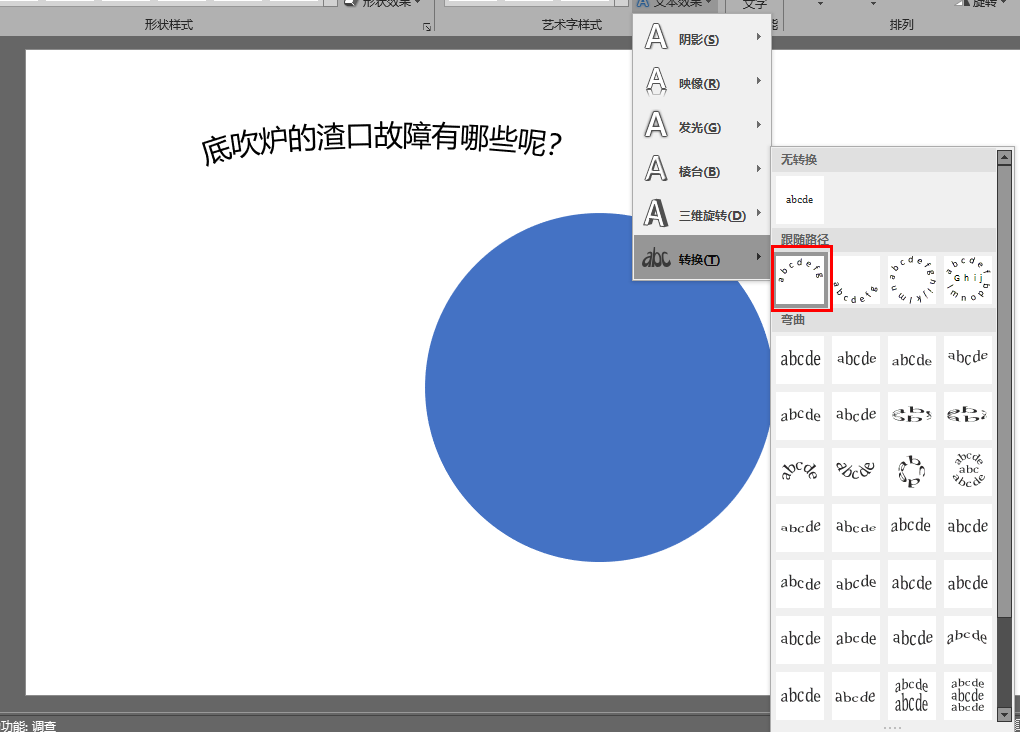Open the 发光(G) glow submenu
This screenshot has width=1020, height=732.
coord(702,126)
